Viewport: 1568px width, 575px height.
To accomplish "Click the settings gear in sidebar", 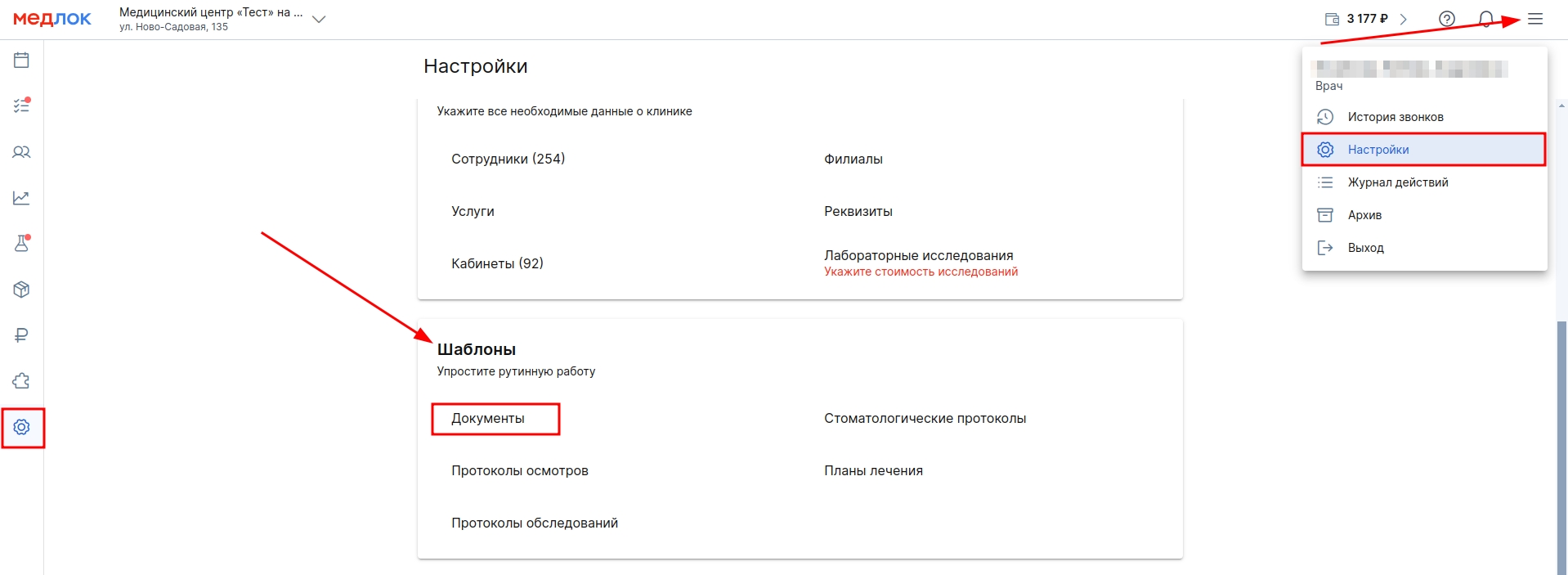I will coord(21,427).
